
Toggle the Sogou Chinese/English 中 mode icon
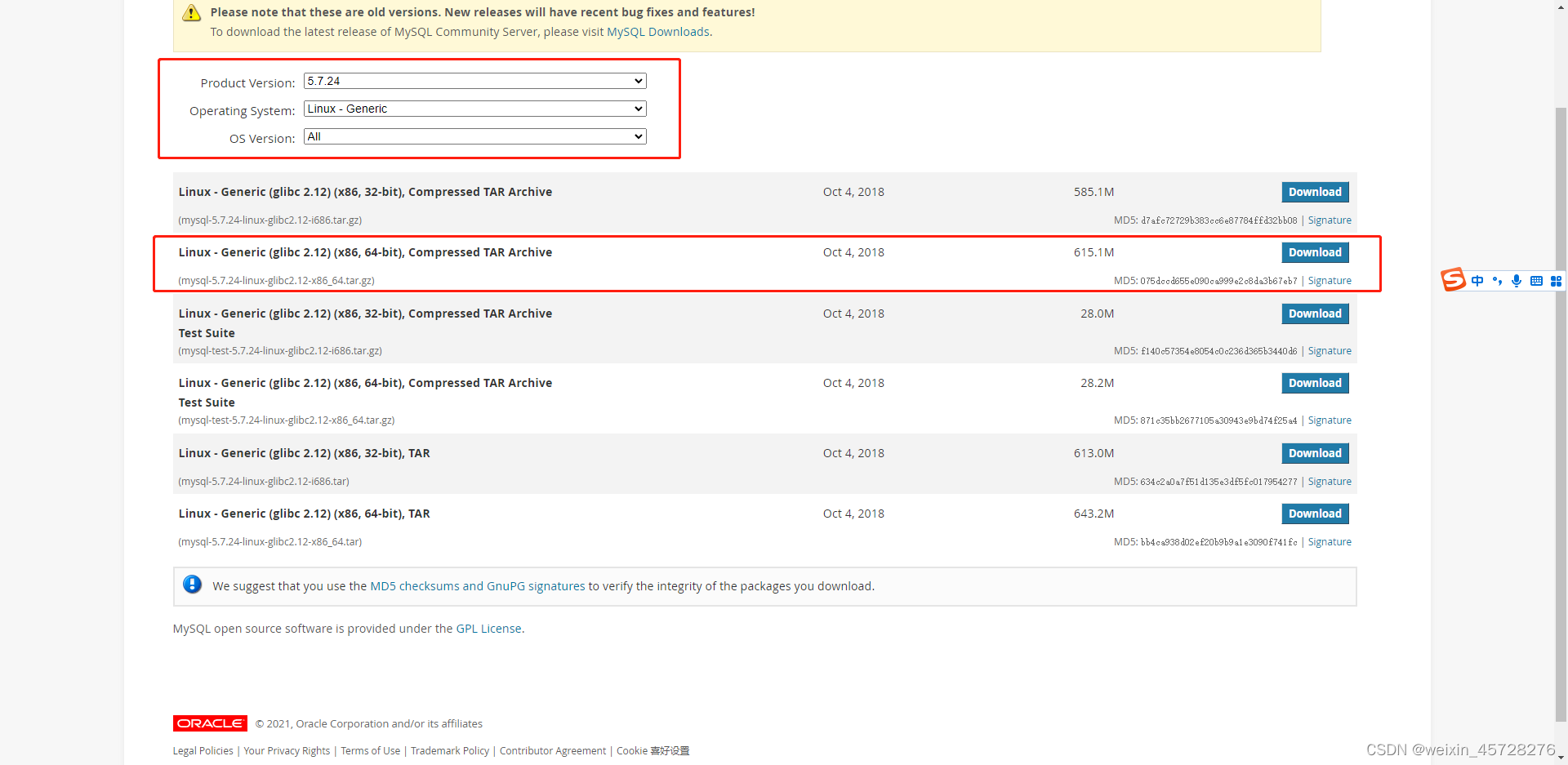[1477, 281]
